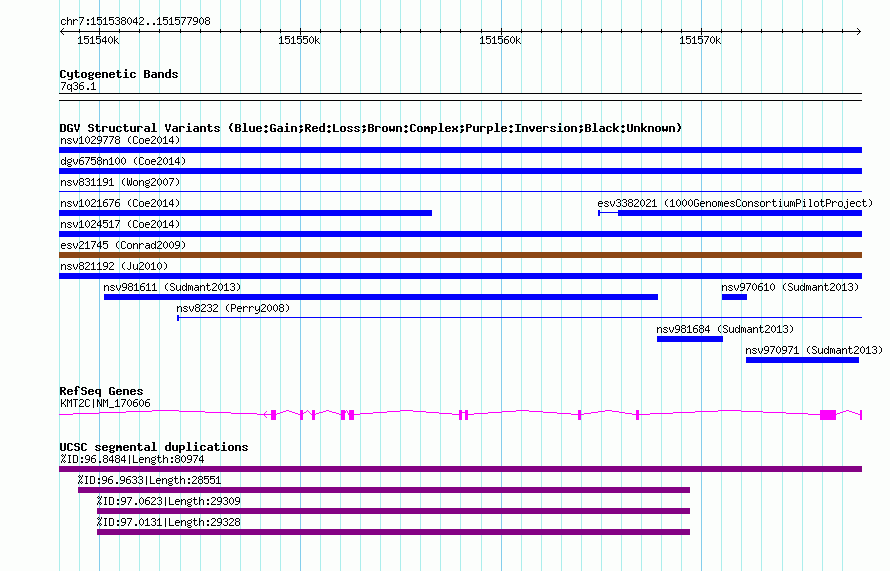Click the 151560k ruler tick label
The image size is (890, 571).
pyautogui.click(x=500, y=40)
